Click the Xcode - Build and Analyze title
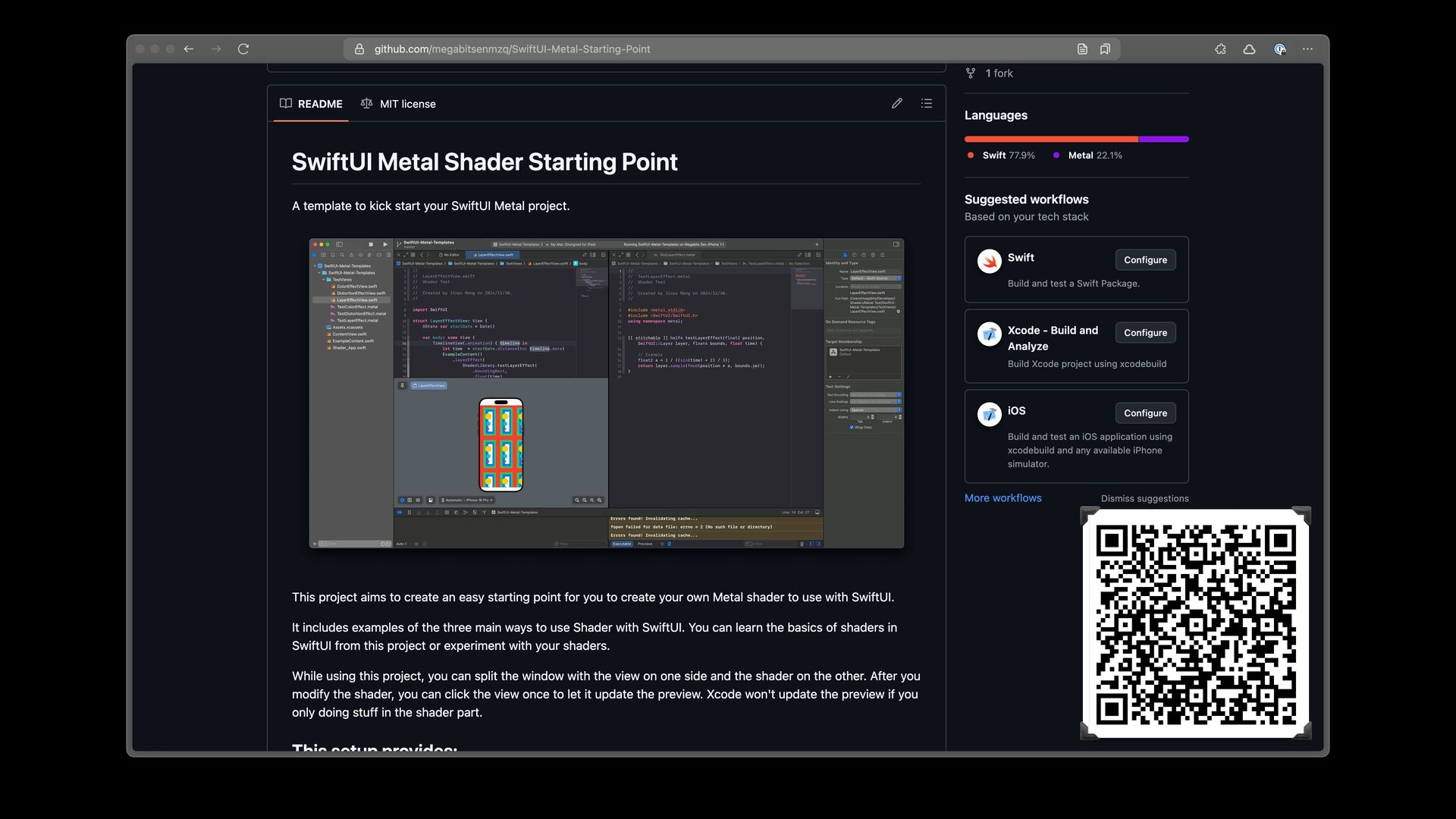The height and width of the screenshot is (819, 1456). click(x=1053, y=338)
